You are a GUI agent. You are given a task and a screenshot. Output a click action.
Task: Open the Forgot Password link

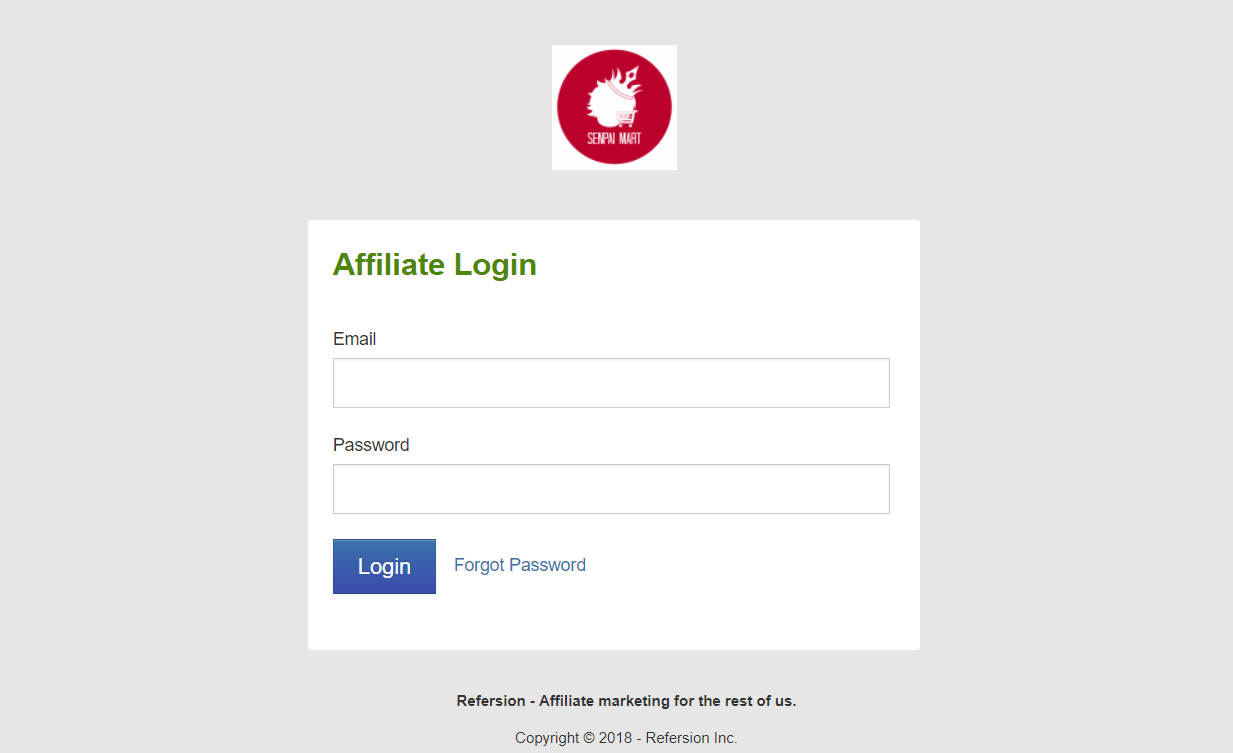point(520,565)
